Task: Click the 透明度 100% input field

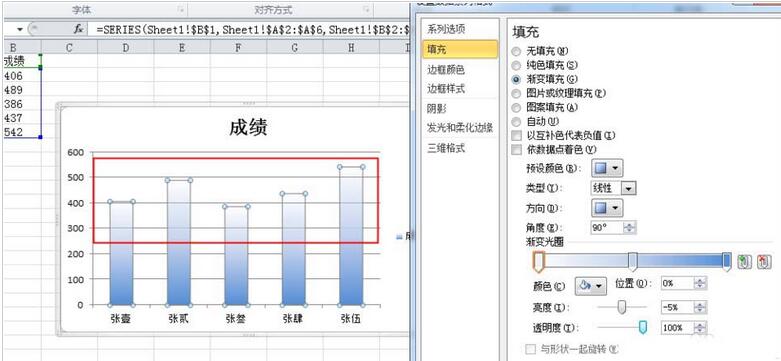Action: [x=678, y=328]
